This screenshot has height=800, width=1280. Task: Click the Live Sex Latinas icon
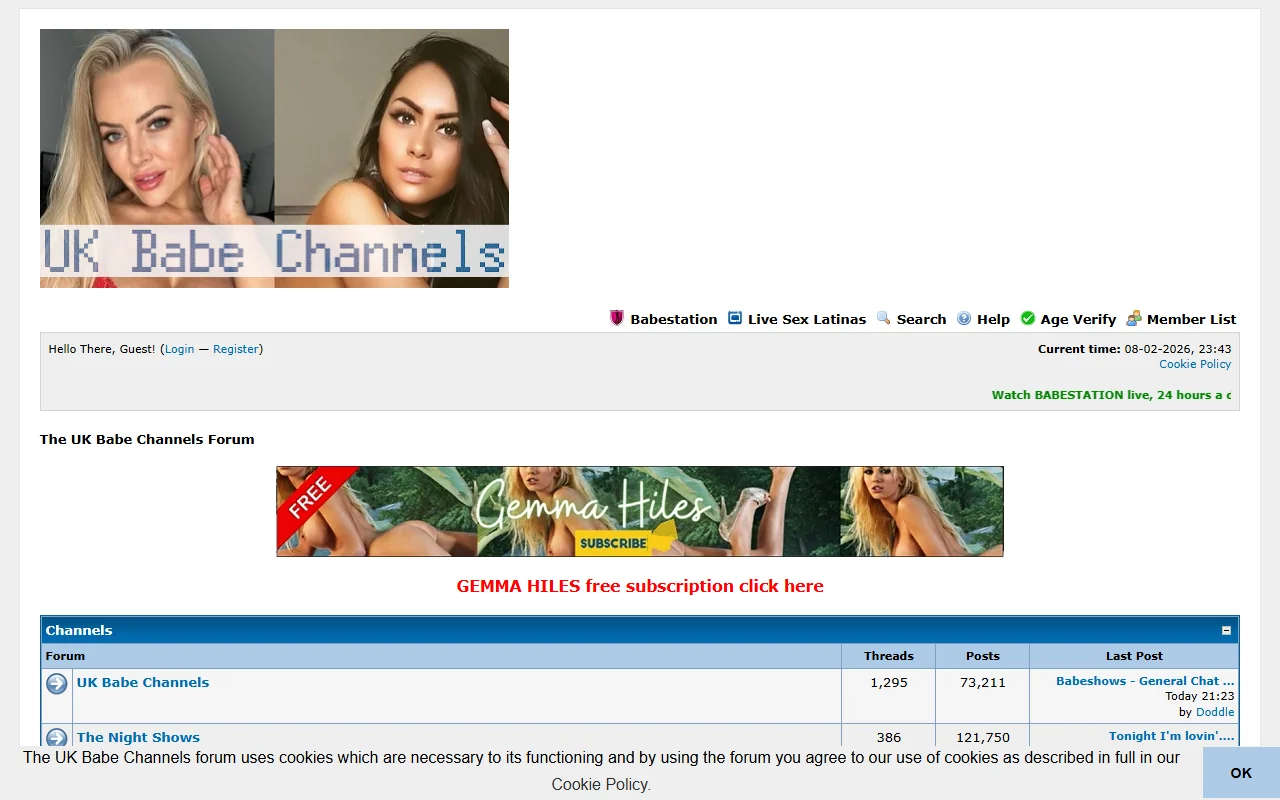(735, 318)
